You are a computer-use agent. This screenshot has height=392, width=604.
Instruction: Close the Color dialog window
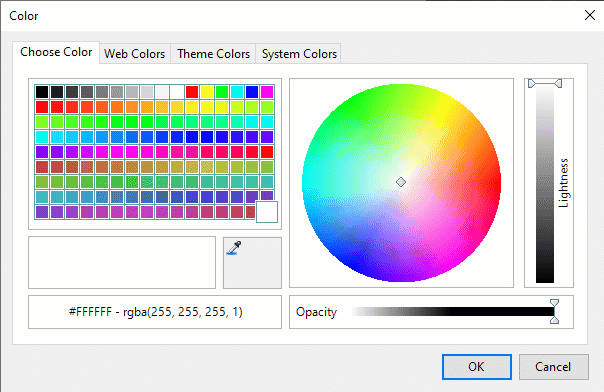pos(590,15)
